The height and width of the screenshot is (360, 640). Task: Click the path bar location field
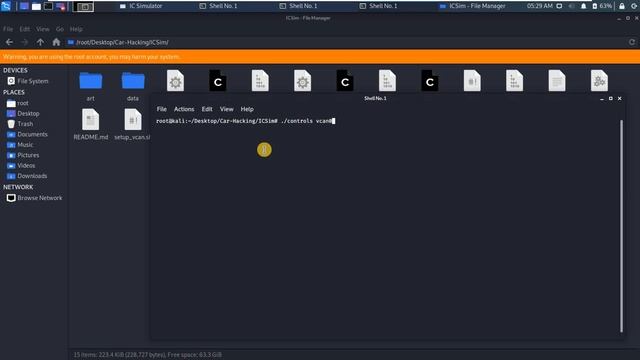[347, 42]
